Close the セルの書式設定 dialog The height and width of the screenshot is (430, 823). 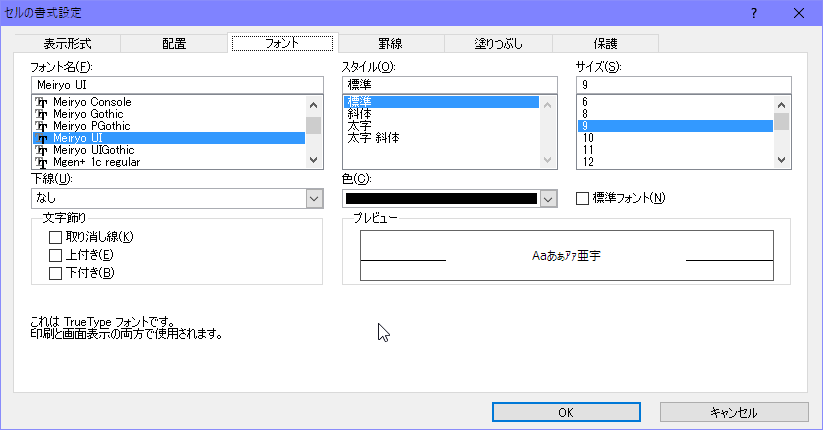click(x=799, y=13)
